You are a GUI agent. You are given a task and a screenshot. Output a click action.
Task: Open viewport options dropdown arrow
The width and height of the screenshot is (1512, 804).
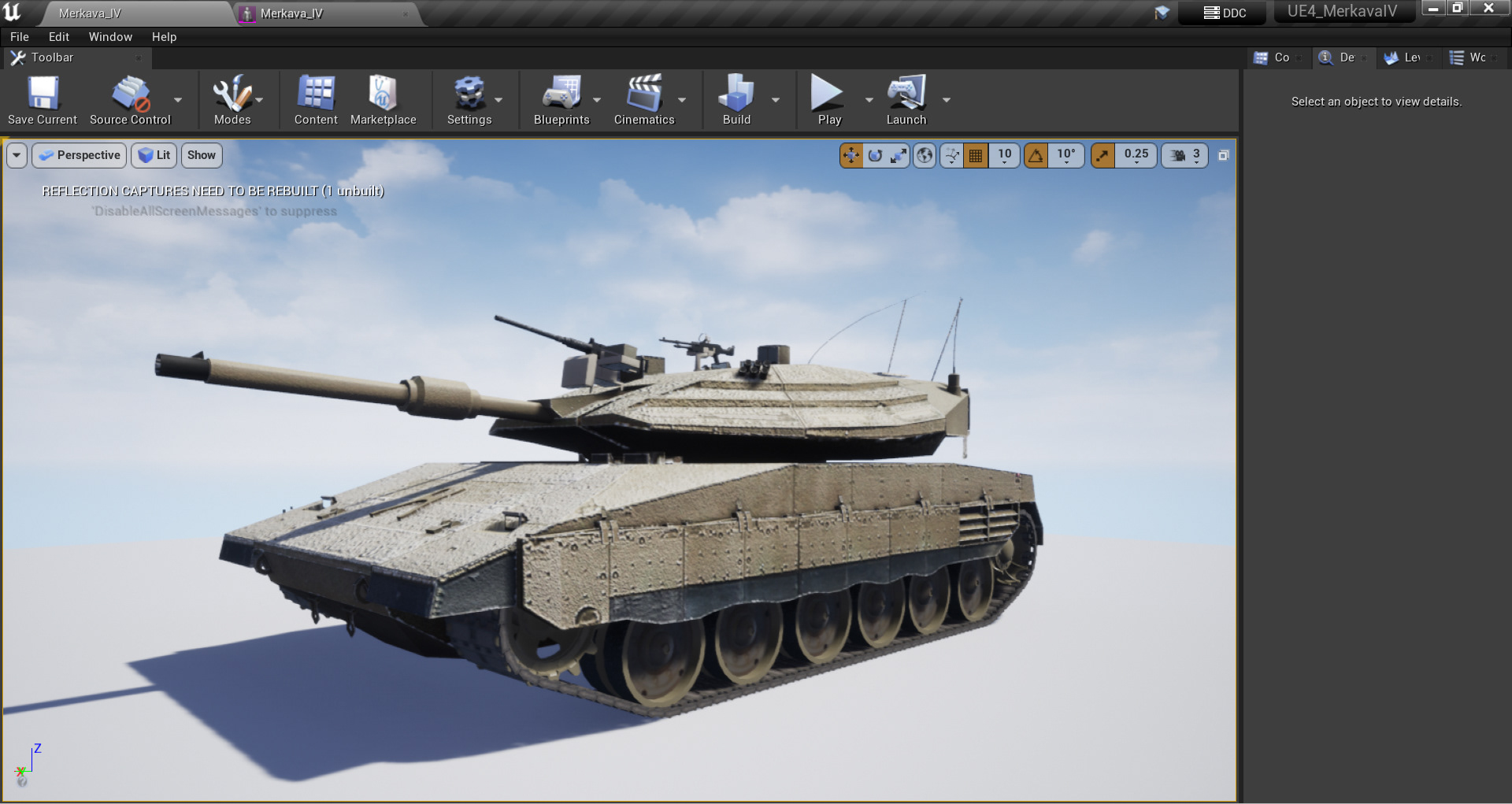pos(17,155)
